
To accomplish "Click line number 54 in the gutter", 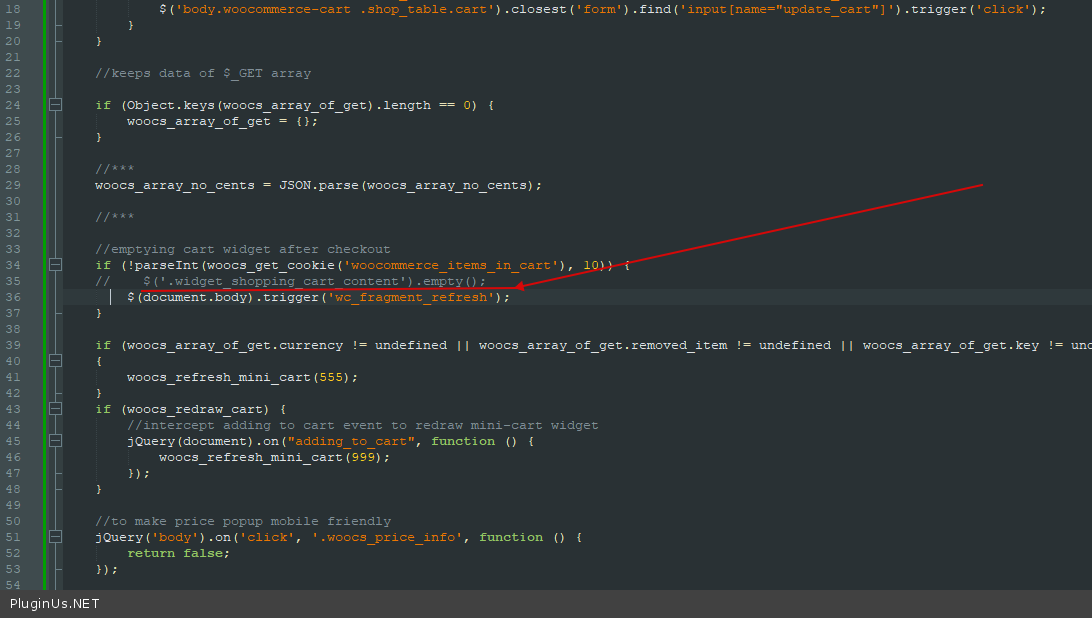I will 13,585.
